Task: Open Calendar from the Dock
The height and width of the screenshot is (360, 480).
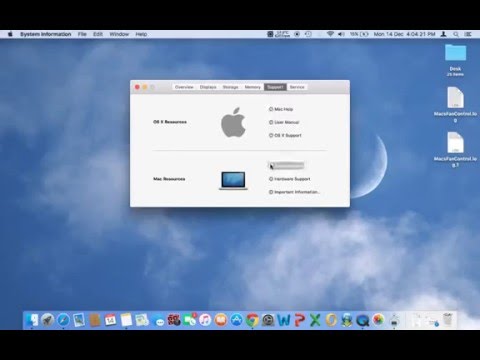Action: pyautogui.click(x=110, y=320)
